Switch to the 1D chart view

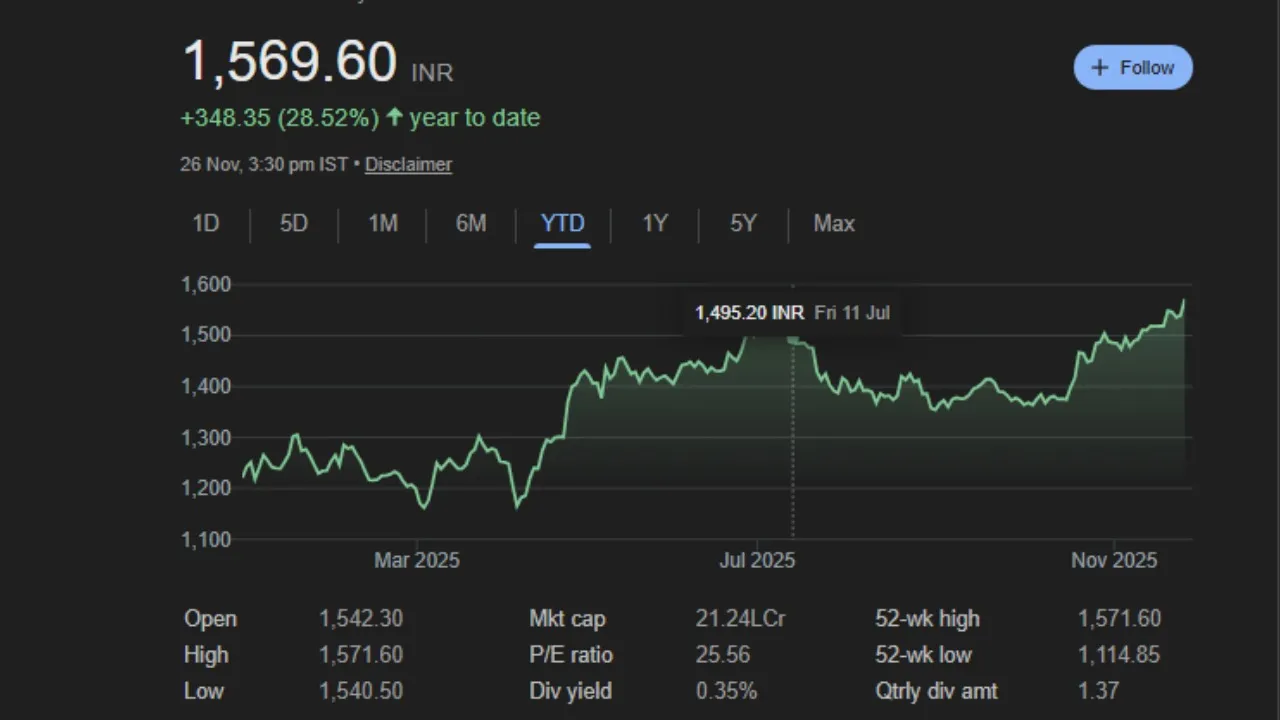205,223
